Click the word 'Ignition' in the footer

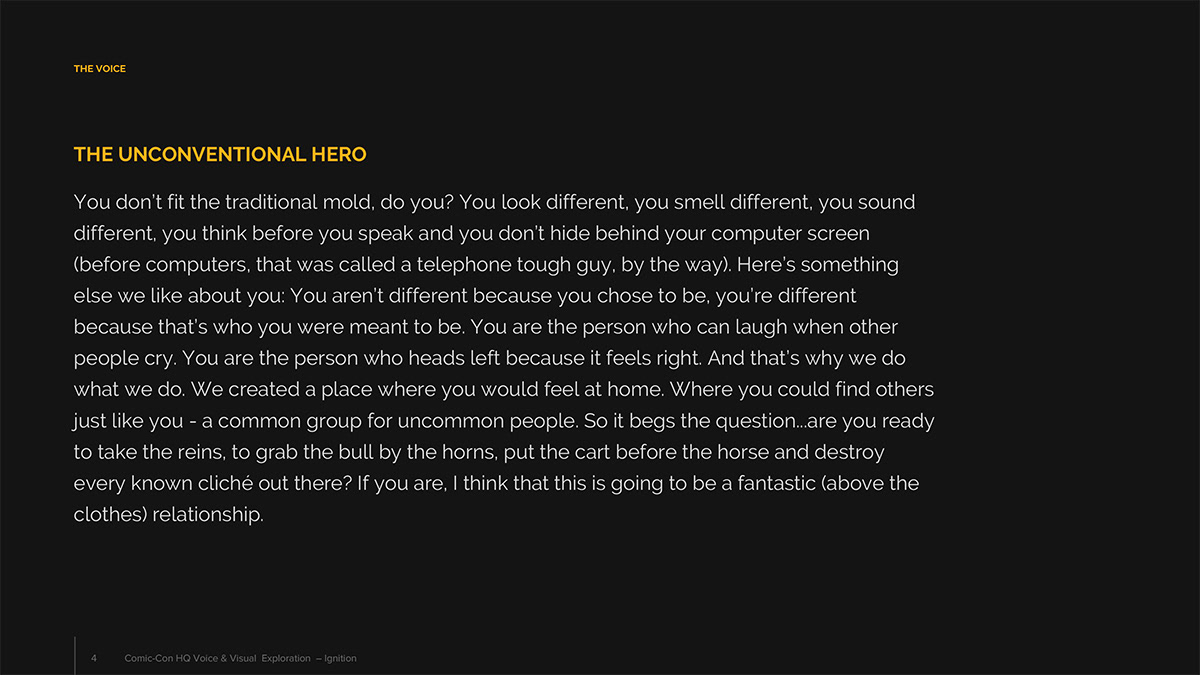[x=340, y=658]
